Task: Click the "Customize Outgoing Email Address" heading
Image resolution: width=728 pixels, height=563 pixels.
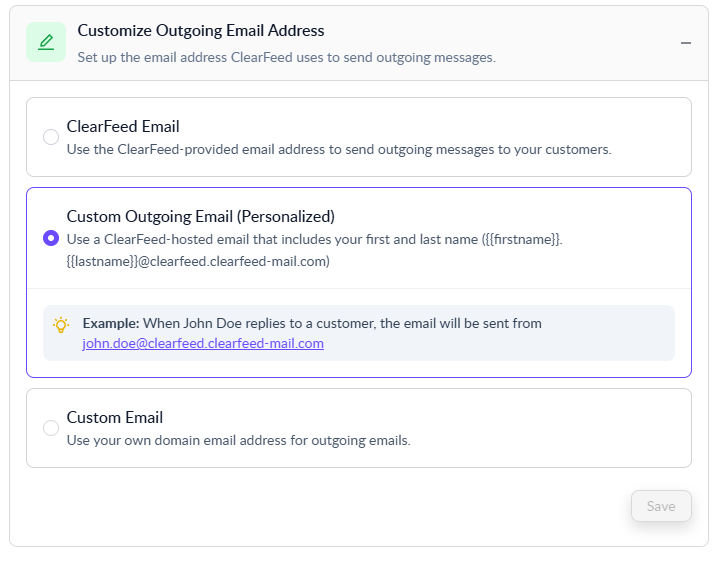Action: (200, 31)
